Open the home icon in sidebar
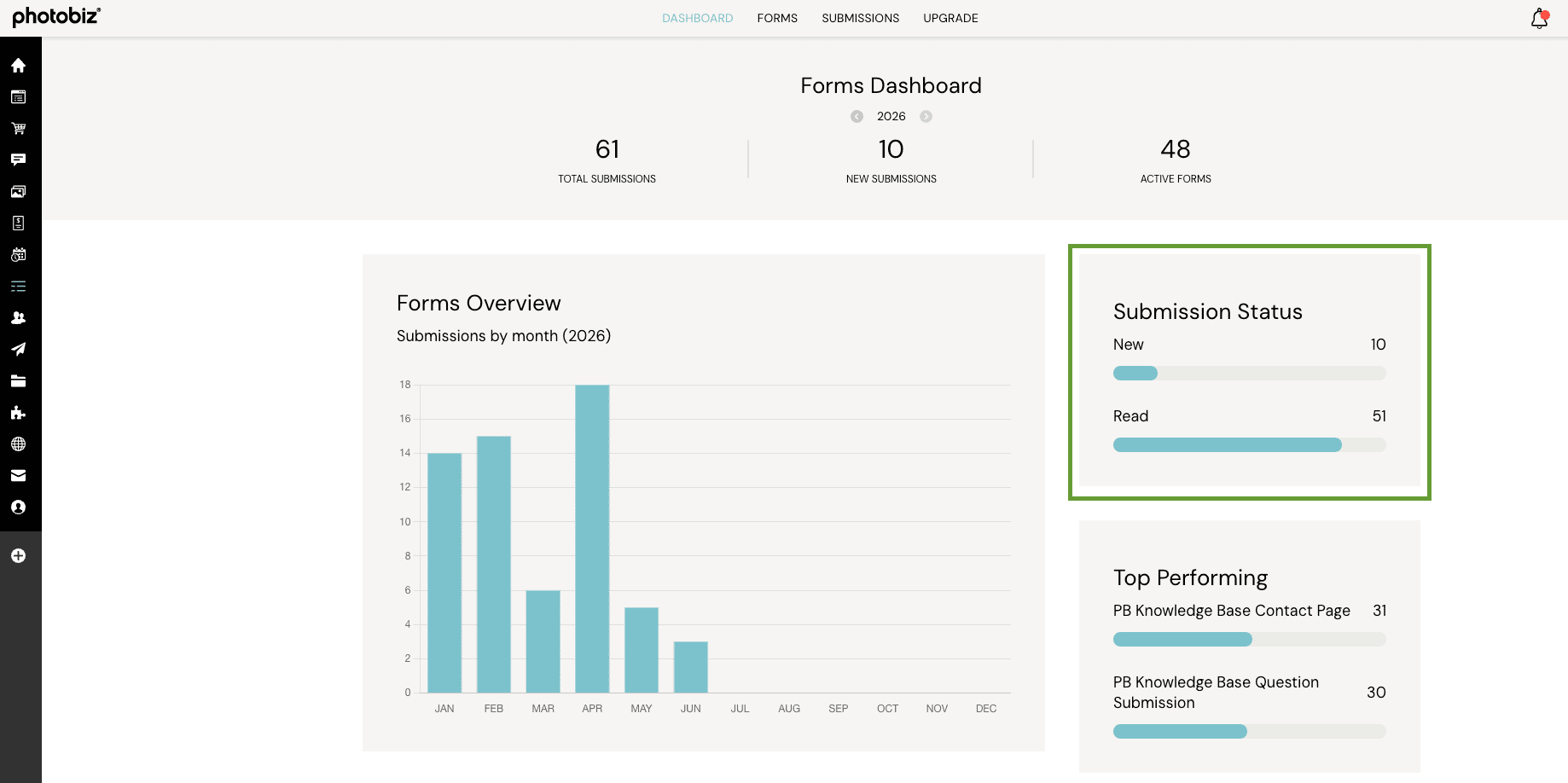1568x783 pixels. [18, 66]
